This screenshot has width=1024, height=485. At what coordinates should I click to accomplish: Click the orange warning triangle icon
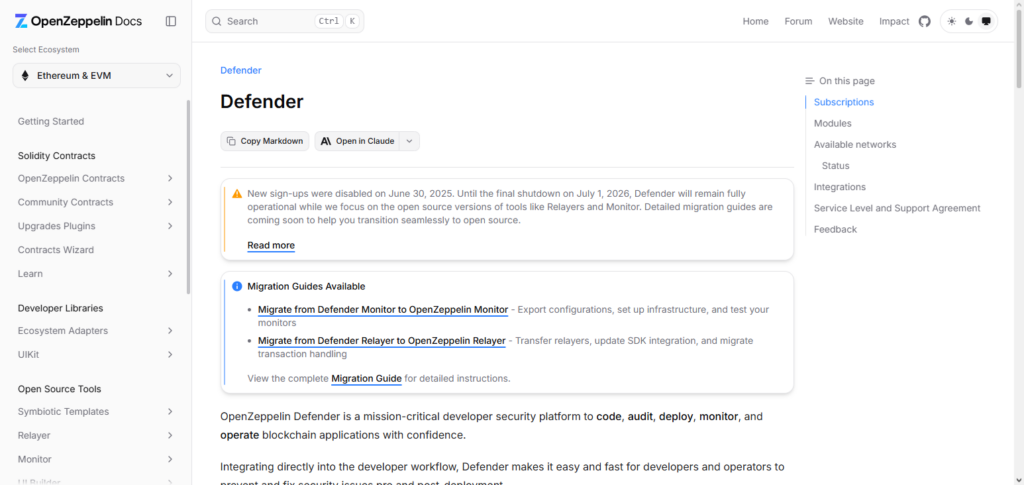pyautogui.click(x=237, y=194)
